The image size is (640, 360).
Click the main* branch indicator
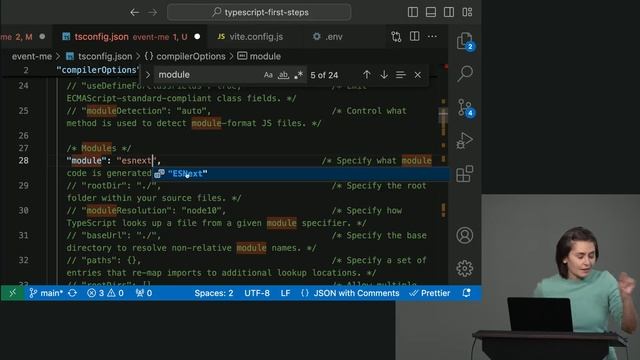pos(46,293)
